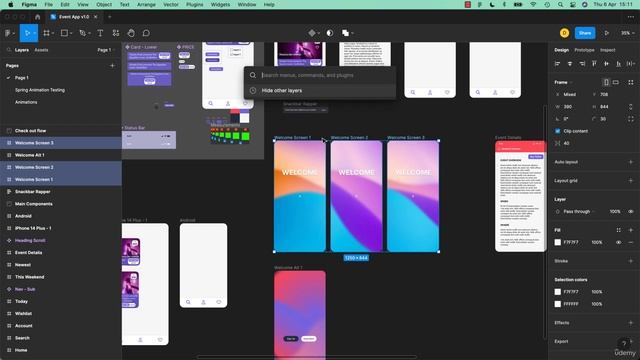Click the Boolean groups icon
640x360 pixels.
(345, 33)
